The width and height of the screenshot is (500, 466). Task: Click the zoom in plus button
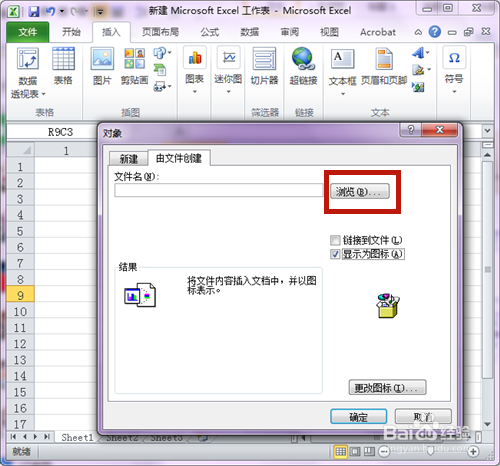tap(473, 452)
